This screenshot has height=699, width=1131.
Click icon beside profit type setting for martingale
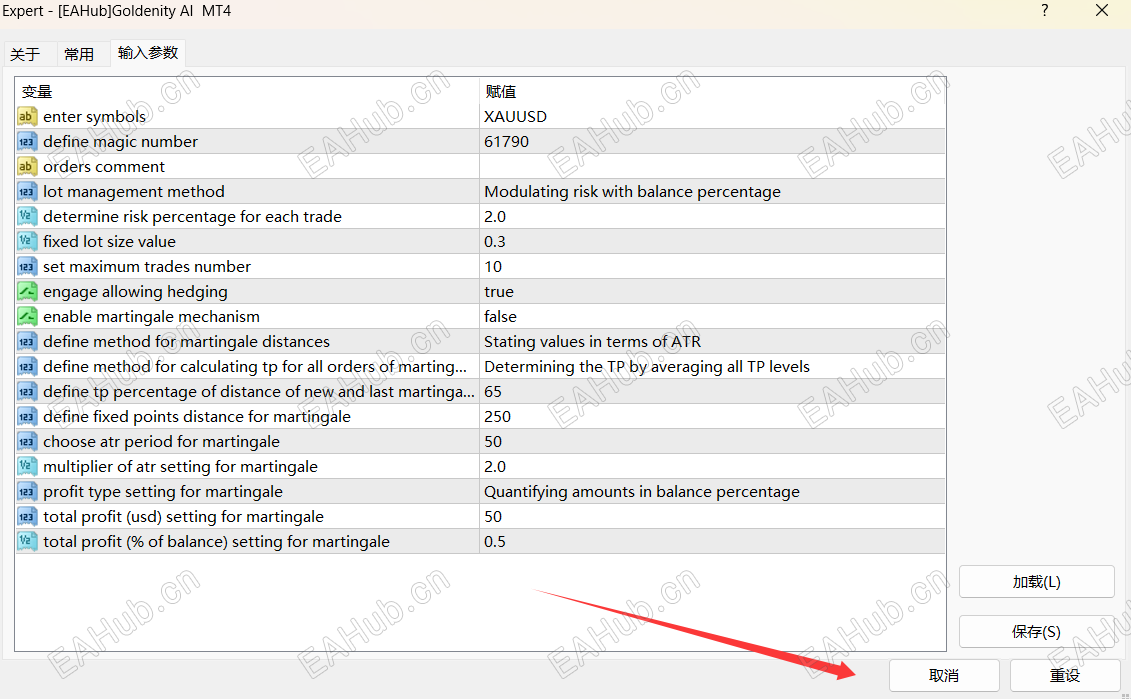(27, 491)
